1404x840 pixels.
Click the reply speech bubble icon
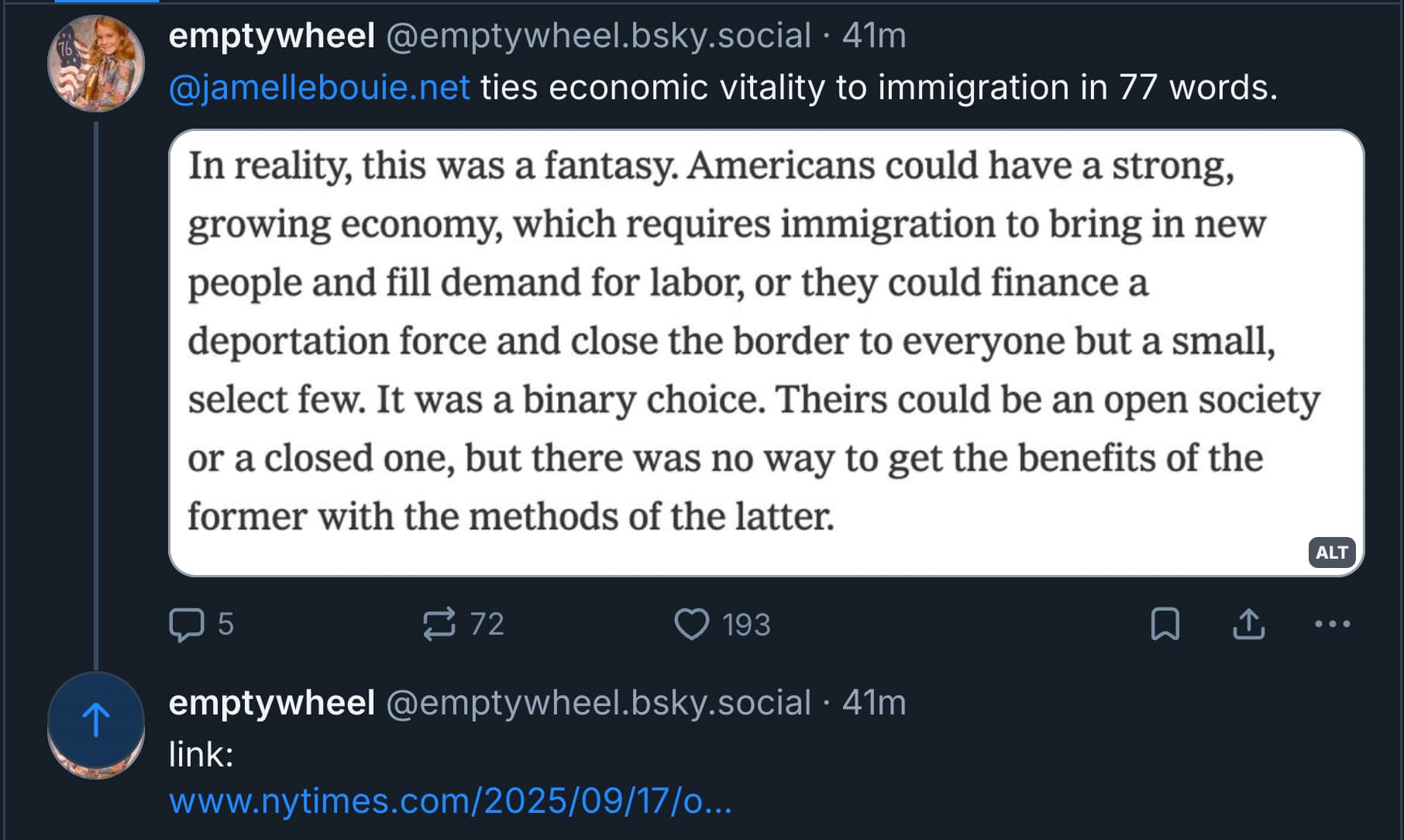[187, 625]
